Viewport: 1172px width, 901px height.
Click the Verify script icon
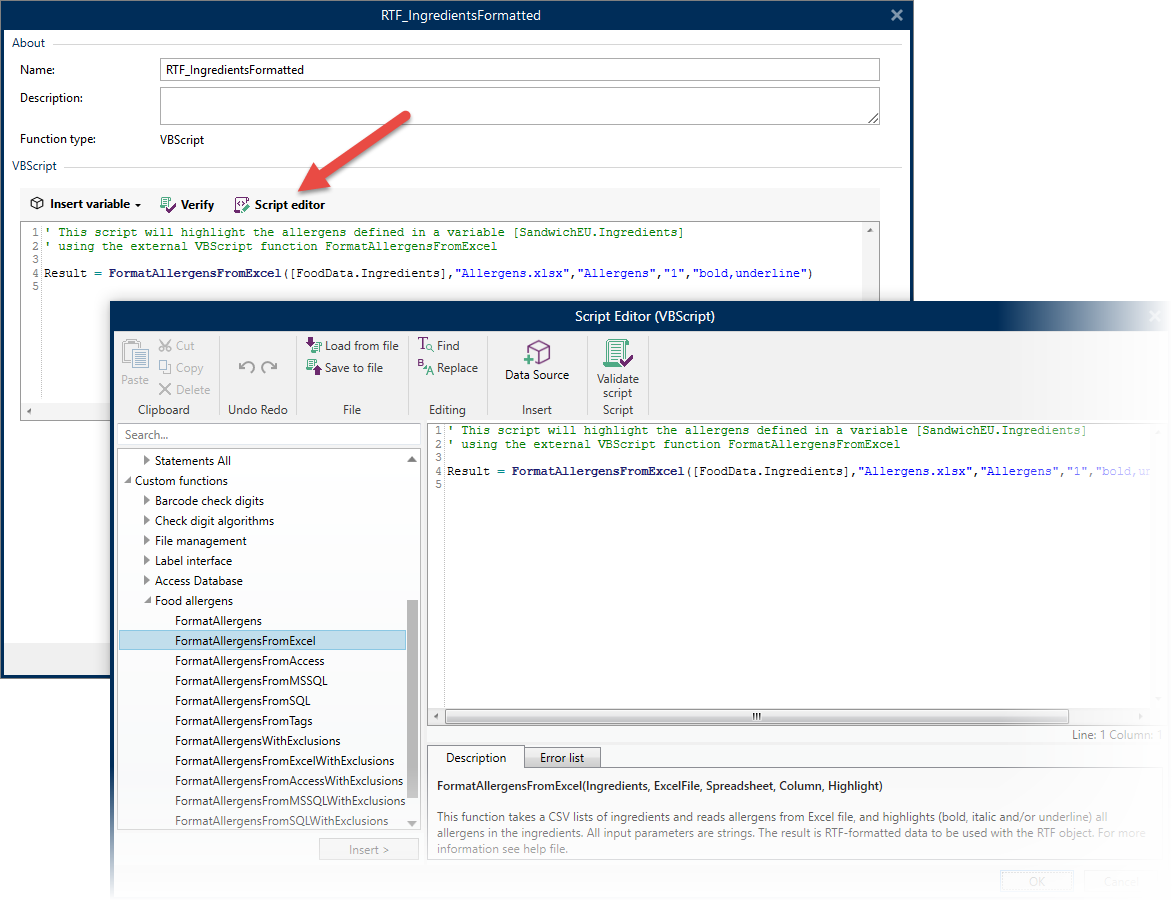pos(167,205)
